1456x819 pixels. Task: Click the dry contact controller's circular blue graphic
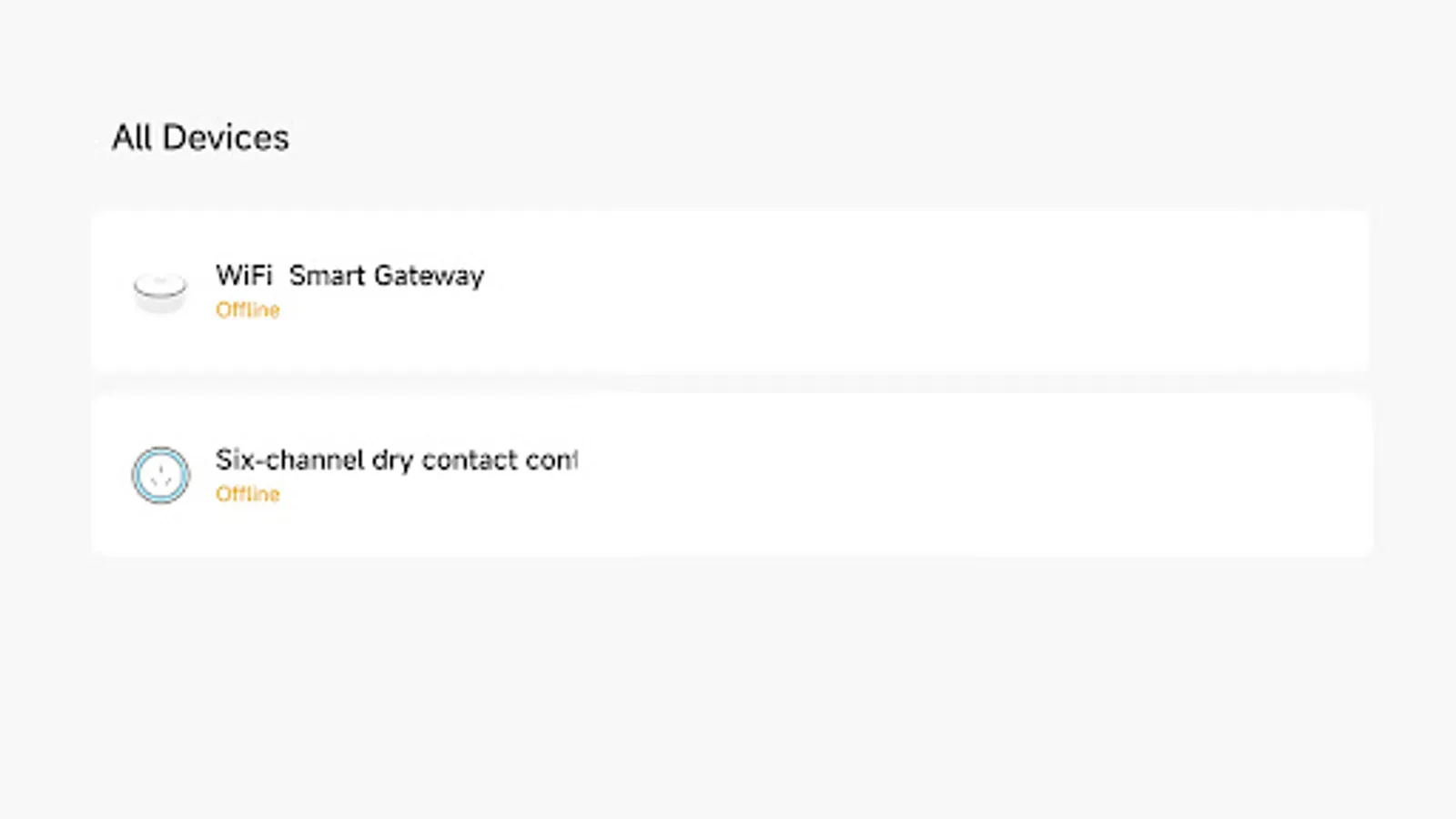[160, 476]
